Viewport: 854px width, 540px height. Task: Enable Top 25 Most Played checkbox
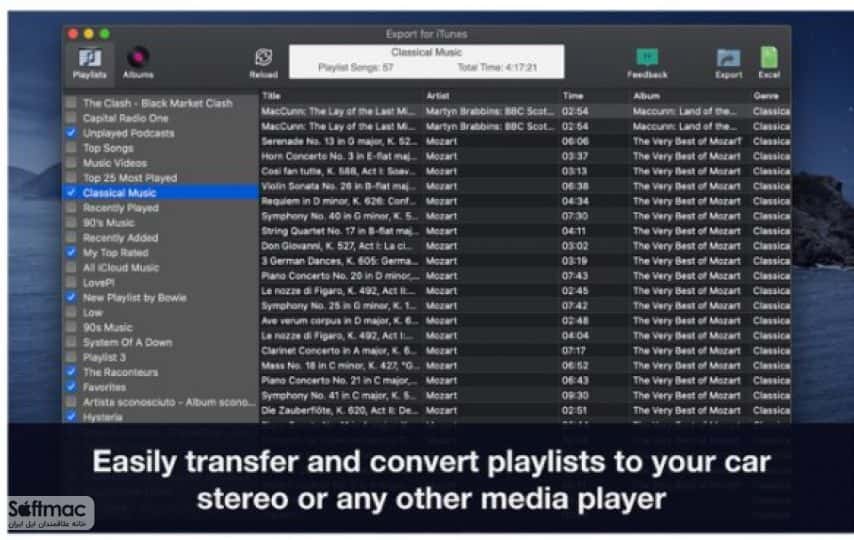click(x=71, y=178)
